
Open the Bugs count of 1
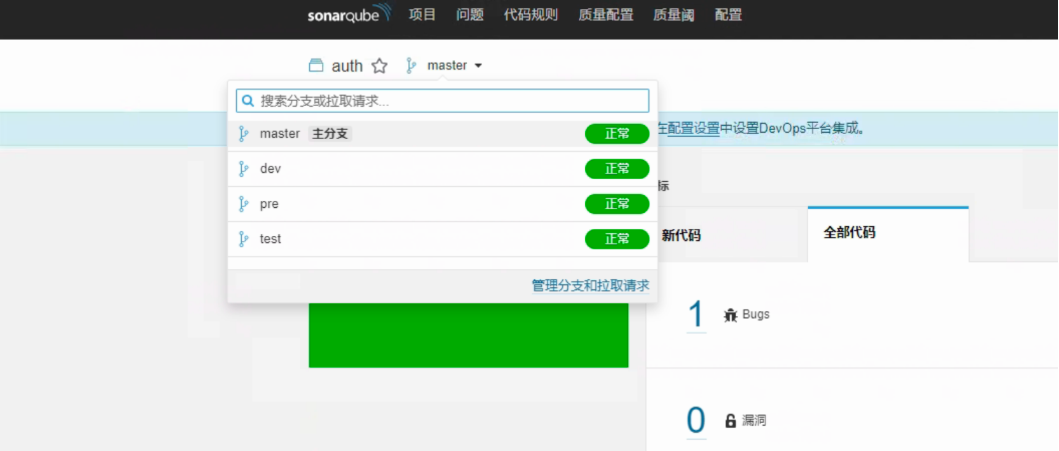696,315
